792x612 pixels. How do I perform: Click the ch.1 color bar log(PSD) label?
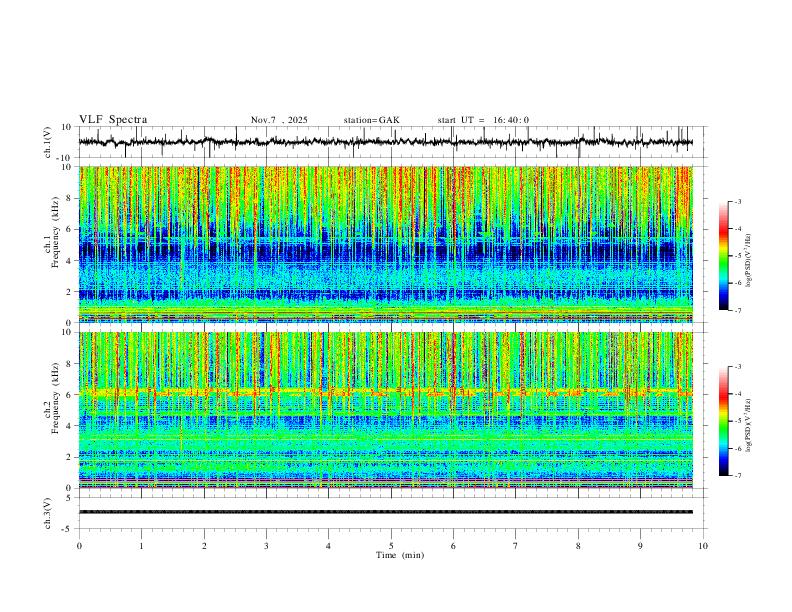[x=749, y=260]
